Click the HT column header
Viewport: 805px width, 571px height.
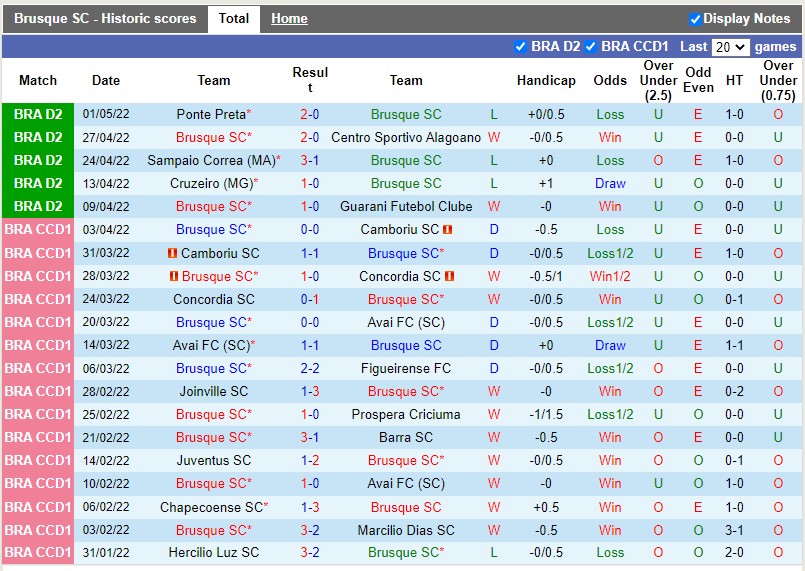click(x=734, y=81)
